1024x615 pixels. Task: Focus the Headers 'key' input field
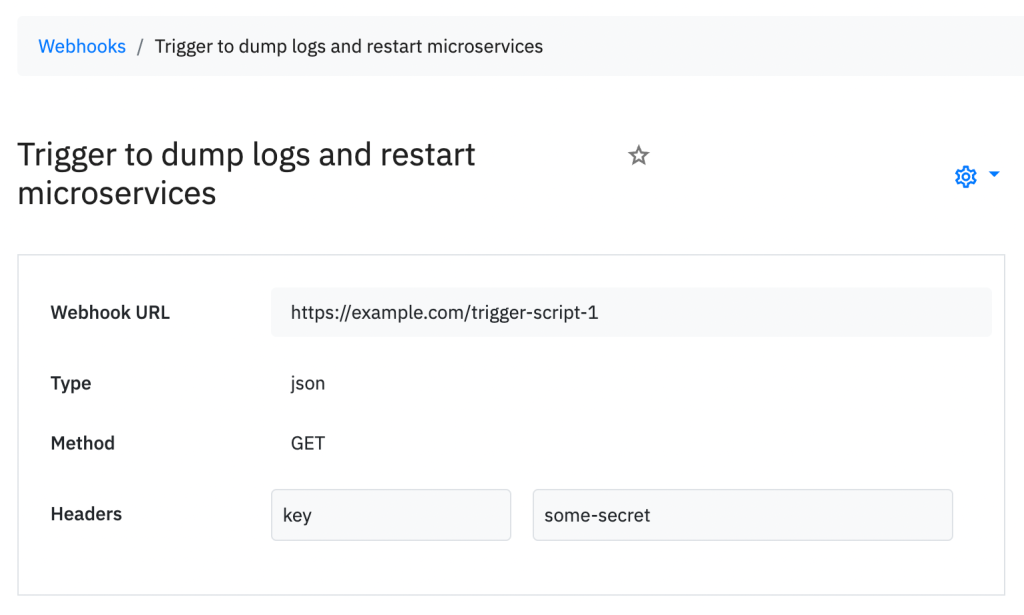coord(391,515)
